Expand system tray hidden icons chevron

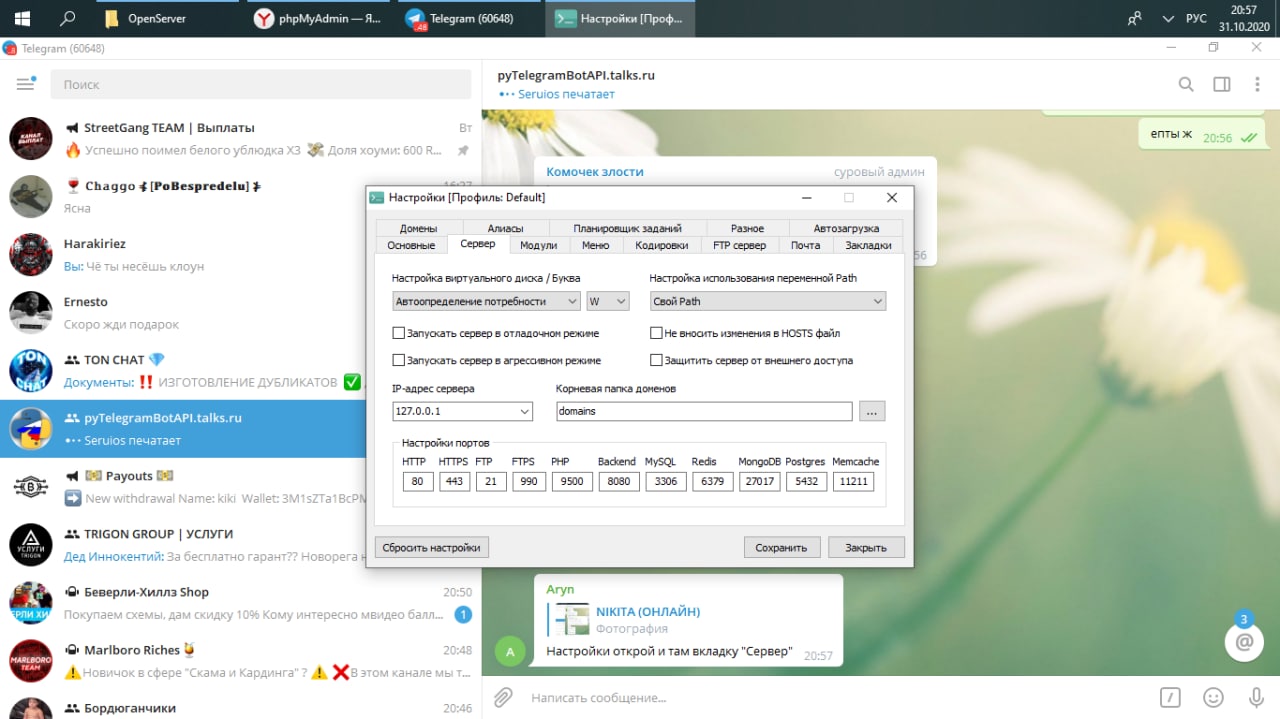(x=1168, y=18)
